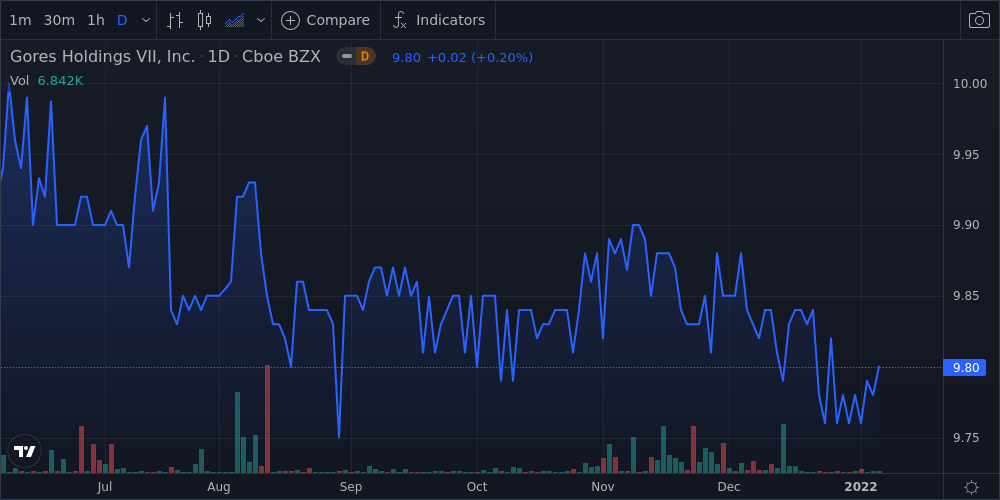Click the Cboe BZX exchange label
Screen dimensions: 1000x500
(x=281, y=57)
